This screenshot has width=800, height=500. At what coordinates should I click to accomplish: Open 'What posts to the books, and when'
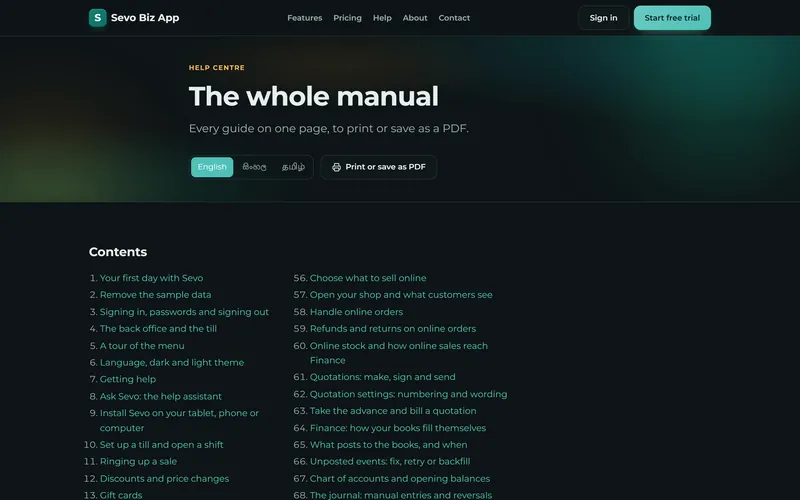coord(388,445)
